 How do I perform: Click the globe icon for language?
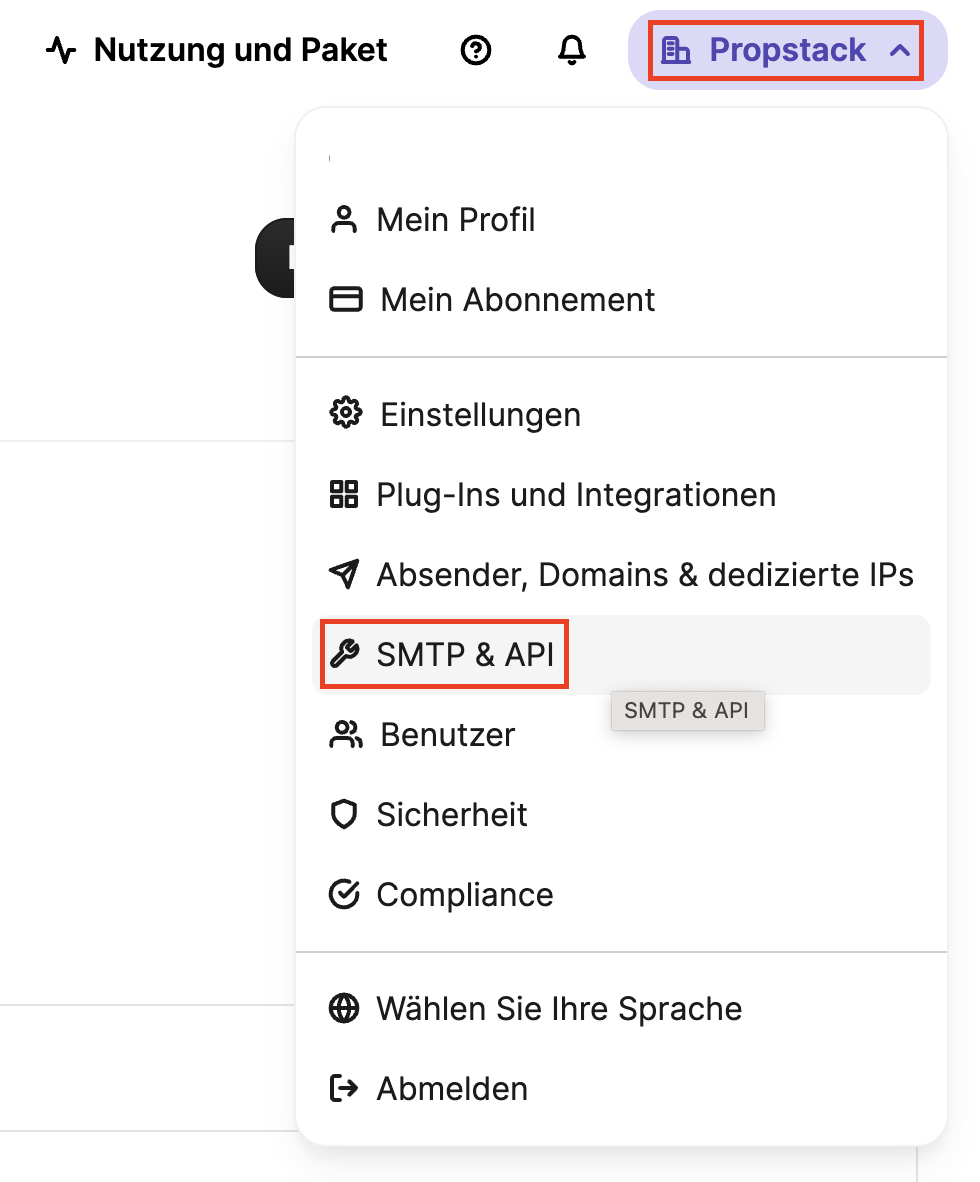click(x=344, y=1008)
